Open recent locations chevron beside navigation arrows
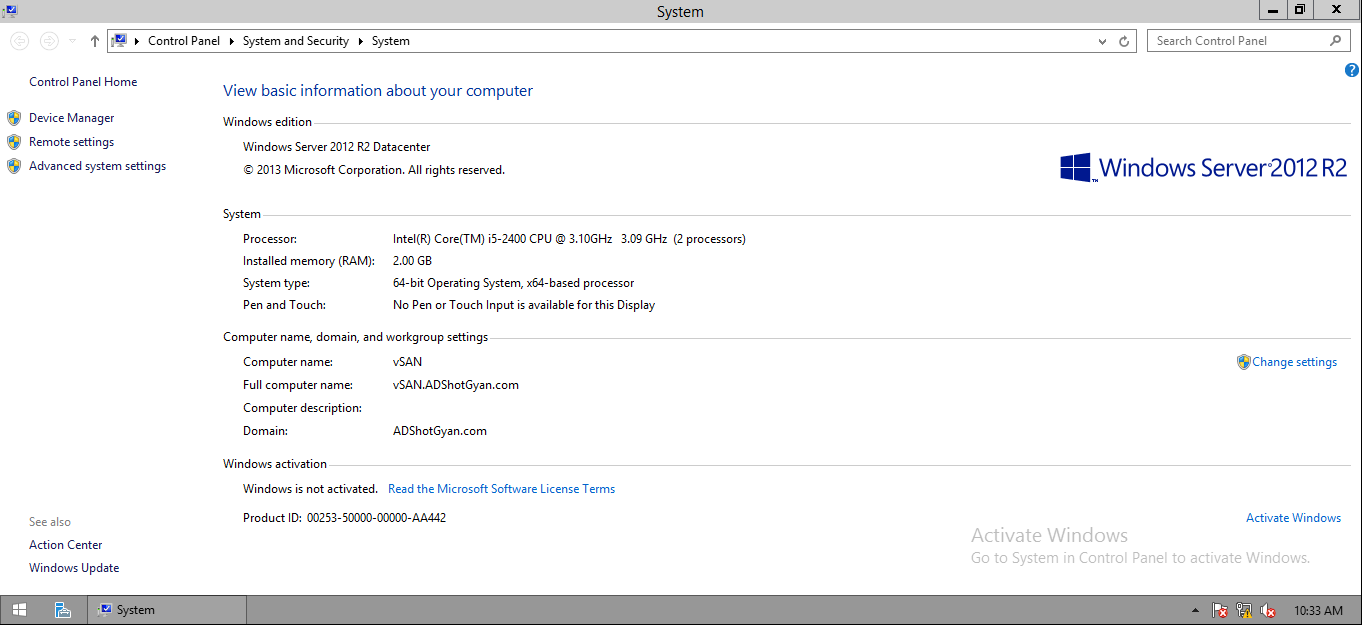Image resolution: width=1362 pixels, height=625 pixels. pyautogui.click(x=70, y=41)
